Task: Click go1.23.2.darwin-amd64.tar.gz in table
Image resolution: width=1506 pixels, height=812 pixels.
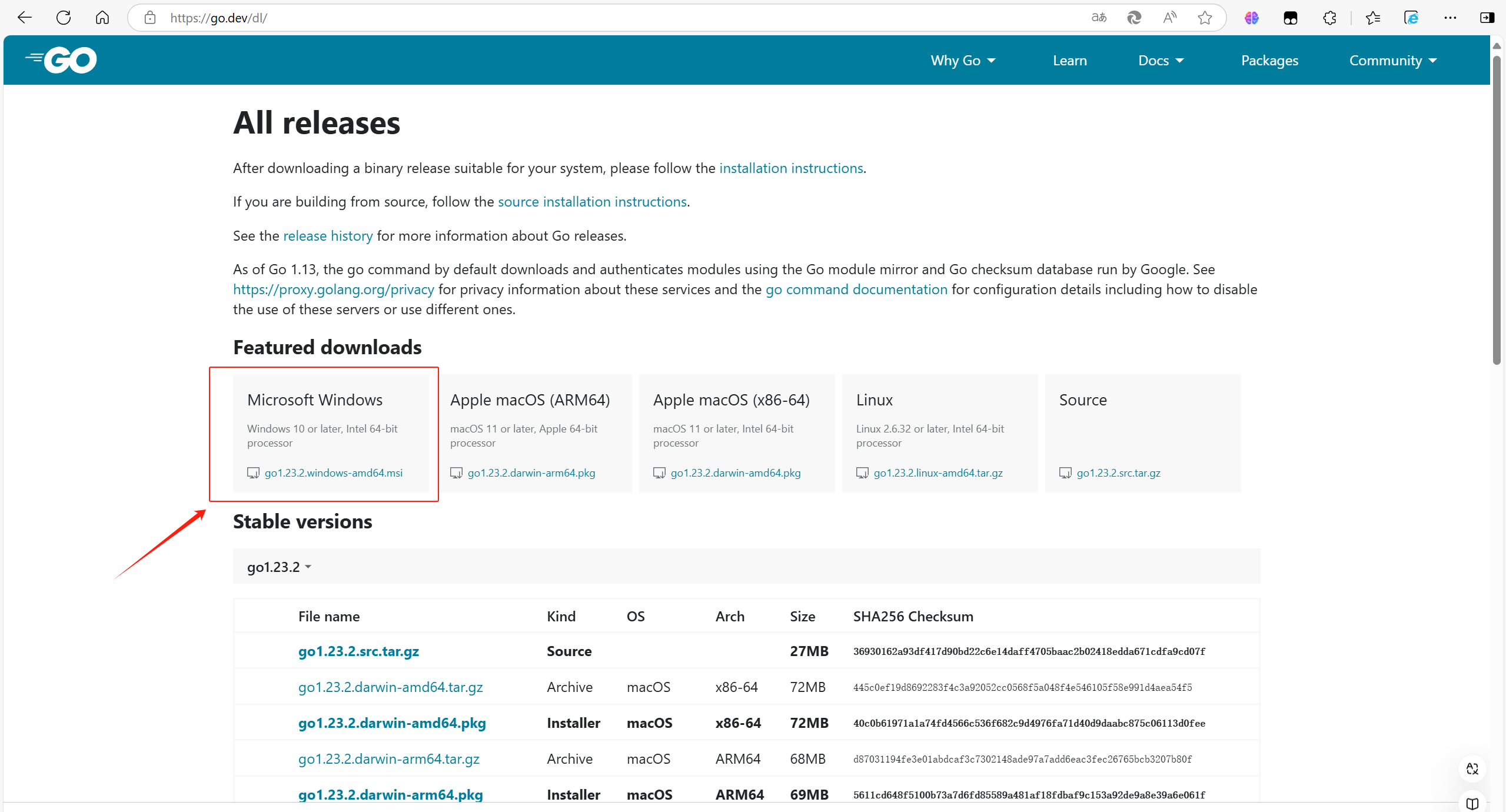Action: tap(390, 687)
